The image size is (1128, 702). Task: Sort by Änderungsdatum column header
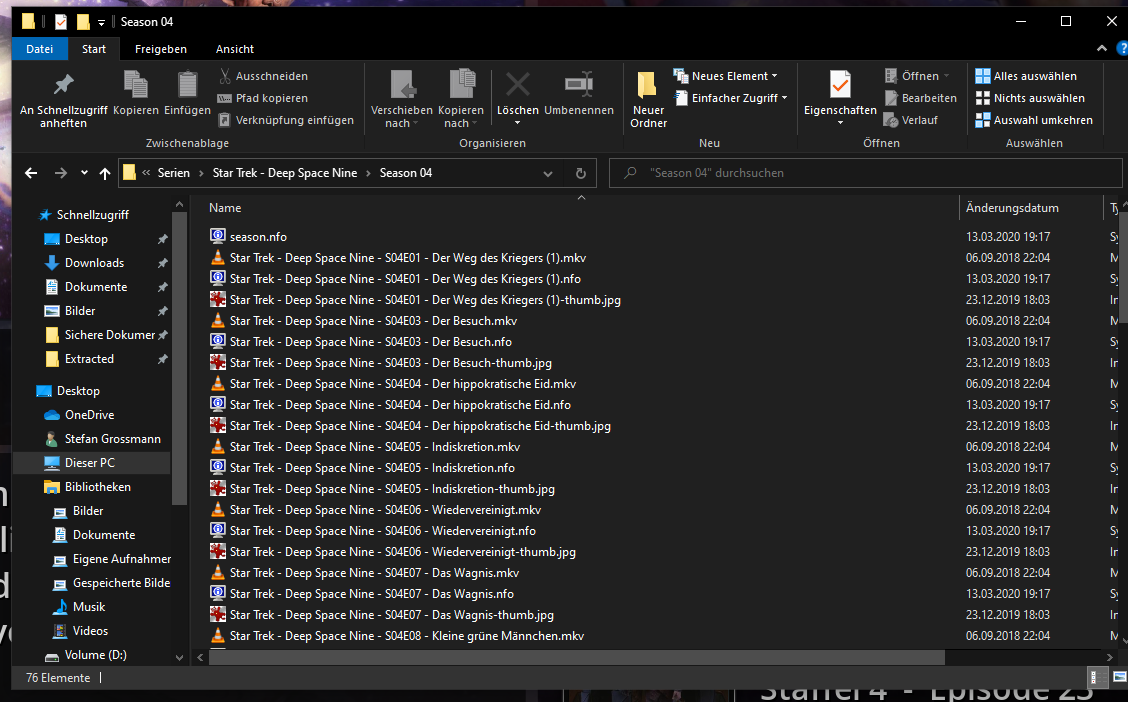pos(1012,208)
